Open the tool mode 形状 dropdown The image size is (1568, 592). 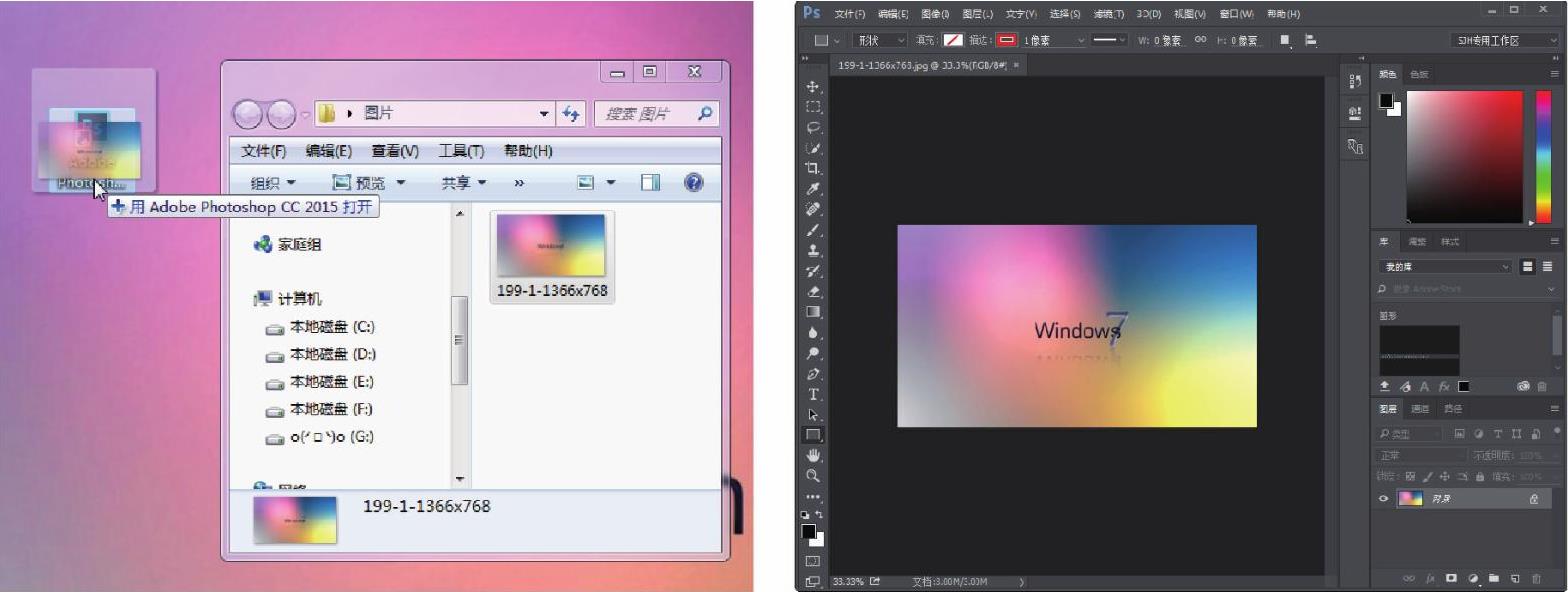pos(880,40)
